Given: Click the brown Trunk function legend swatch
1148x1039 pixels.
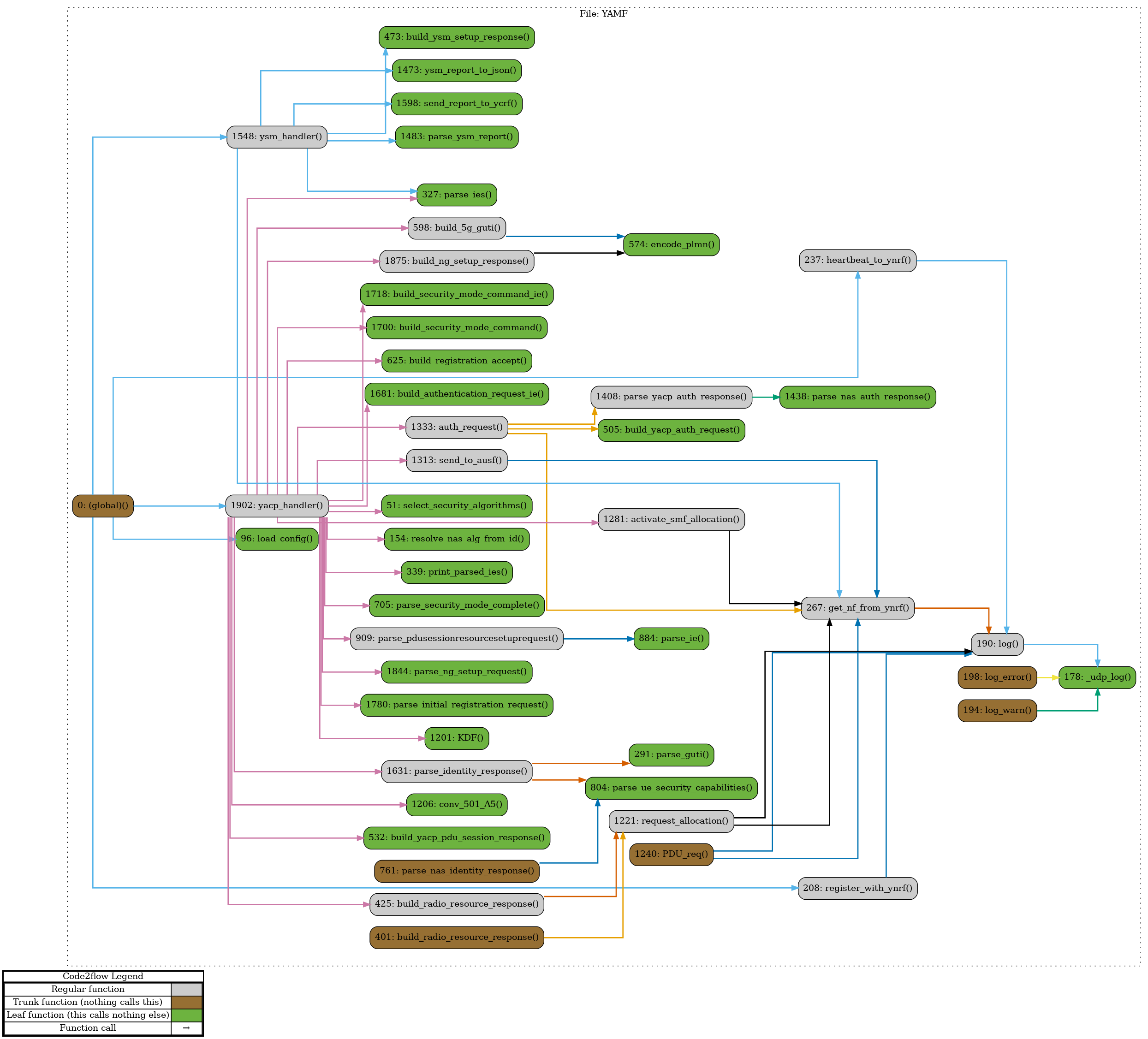Looking at the screenshot, I should pos(187,1002).
